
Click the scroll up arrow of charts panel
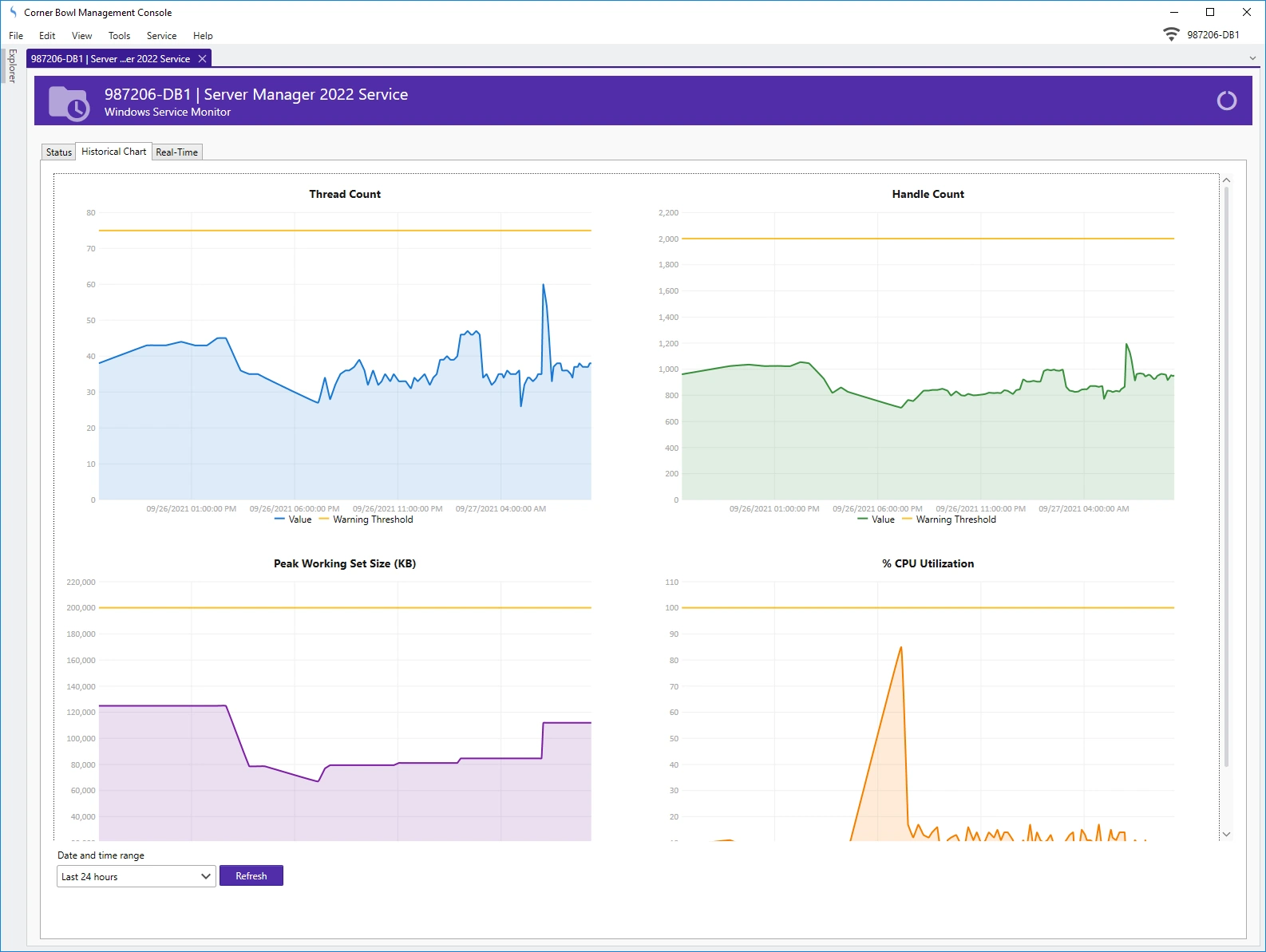pos(1226,180)
